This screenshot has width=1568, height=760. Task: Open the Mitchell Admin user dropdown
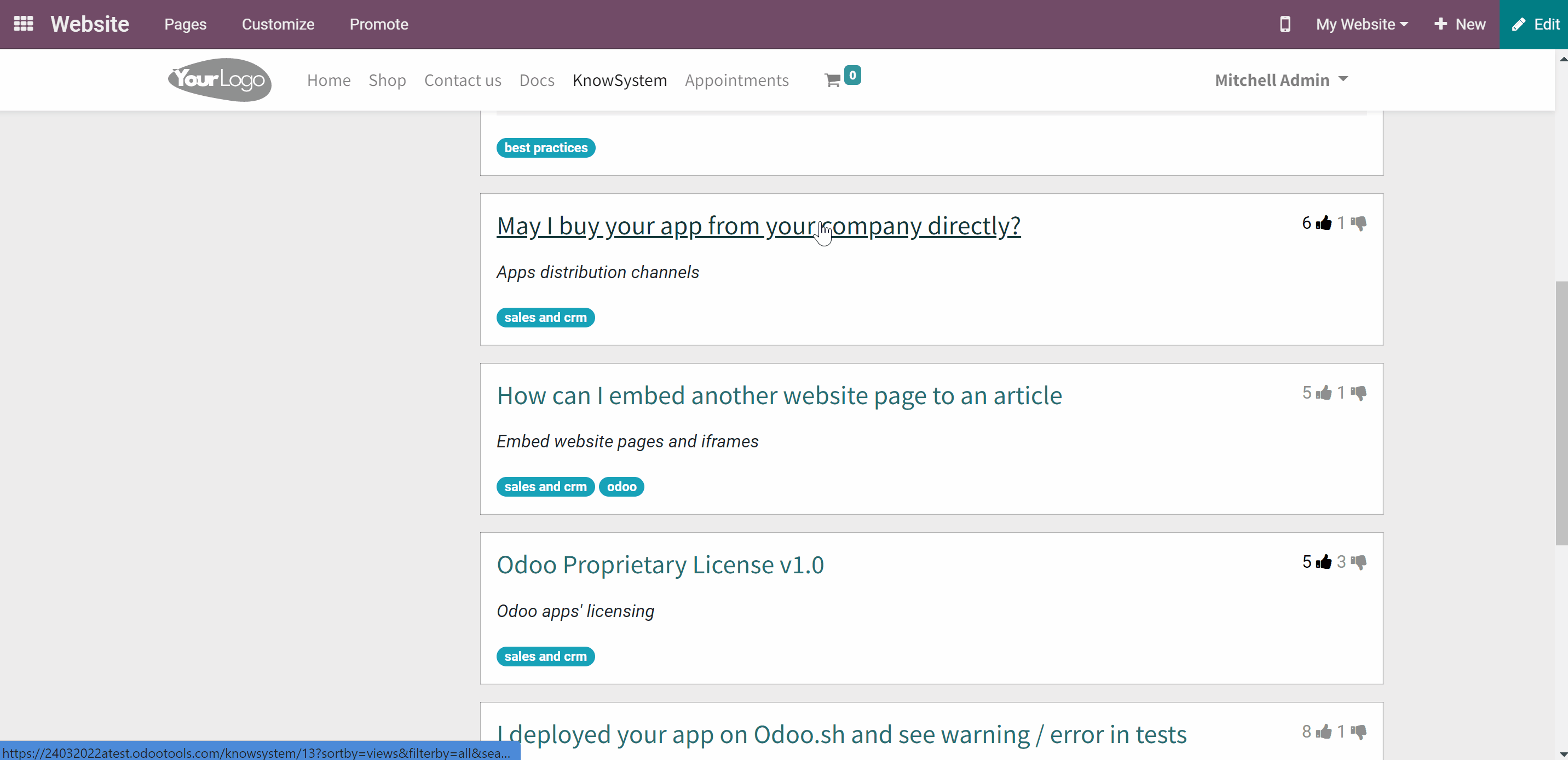[x=1281, y=80]
